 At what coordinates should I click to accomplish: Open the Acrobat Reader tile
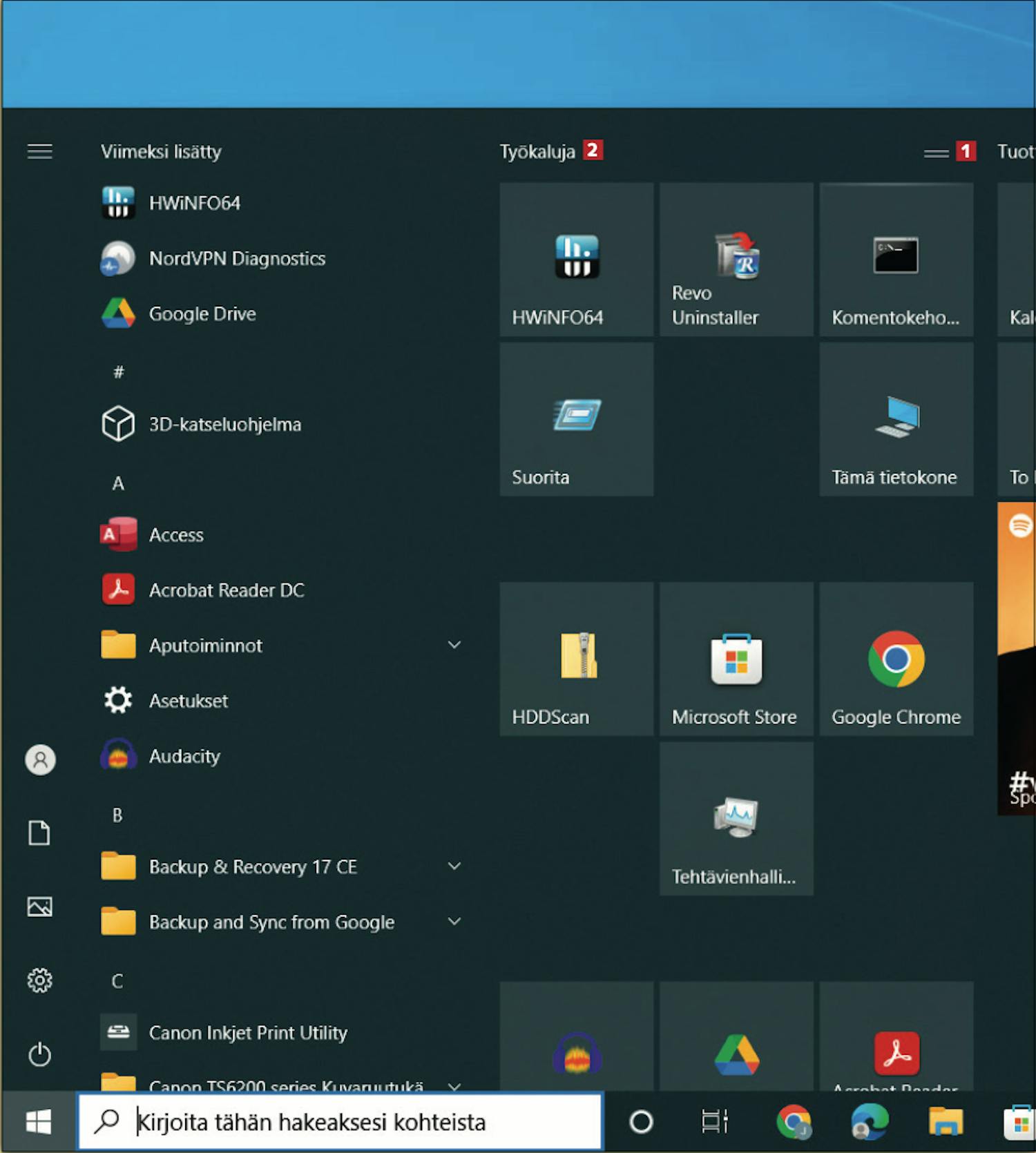point(896,1036)
